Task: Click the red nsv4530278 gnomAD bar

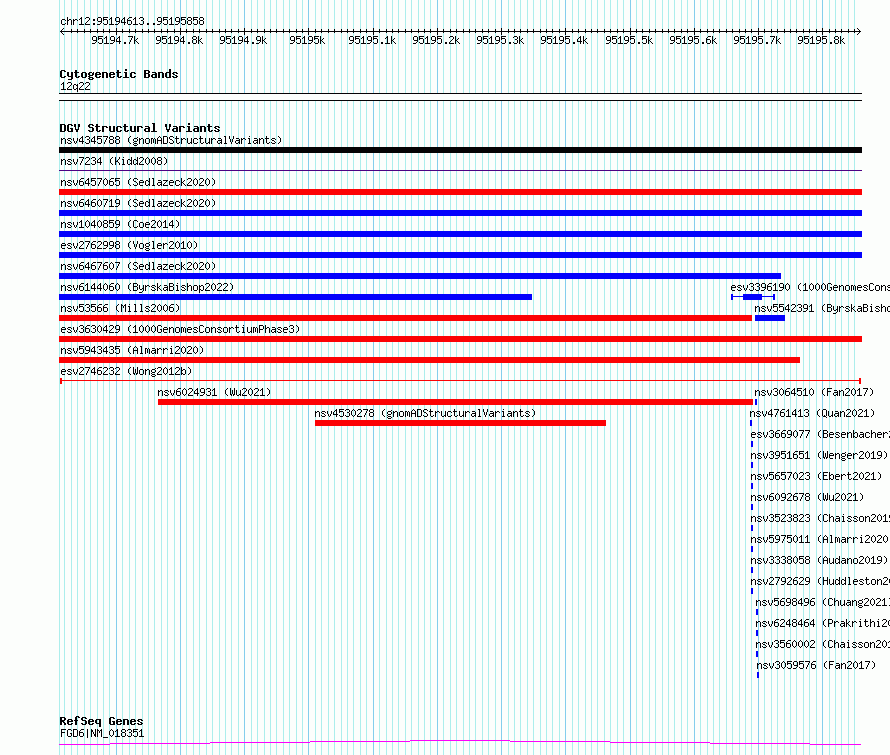Action: pyautogui.click(x=460, y=423)
